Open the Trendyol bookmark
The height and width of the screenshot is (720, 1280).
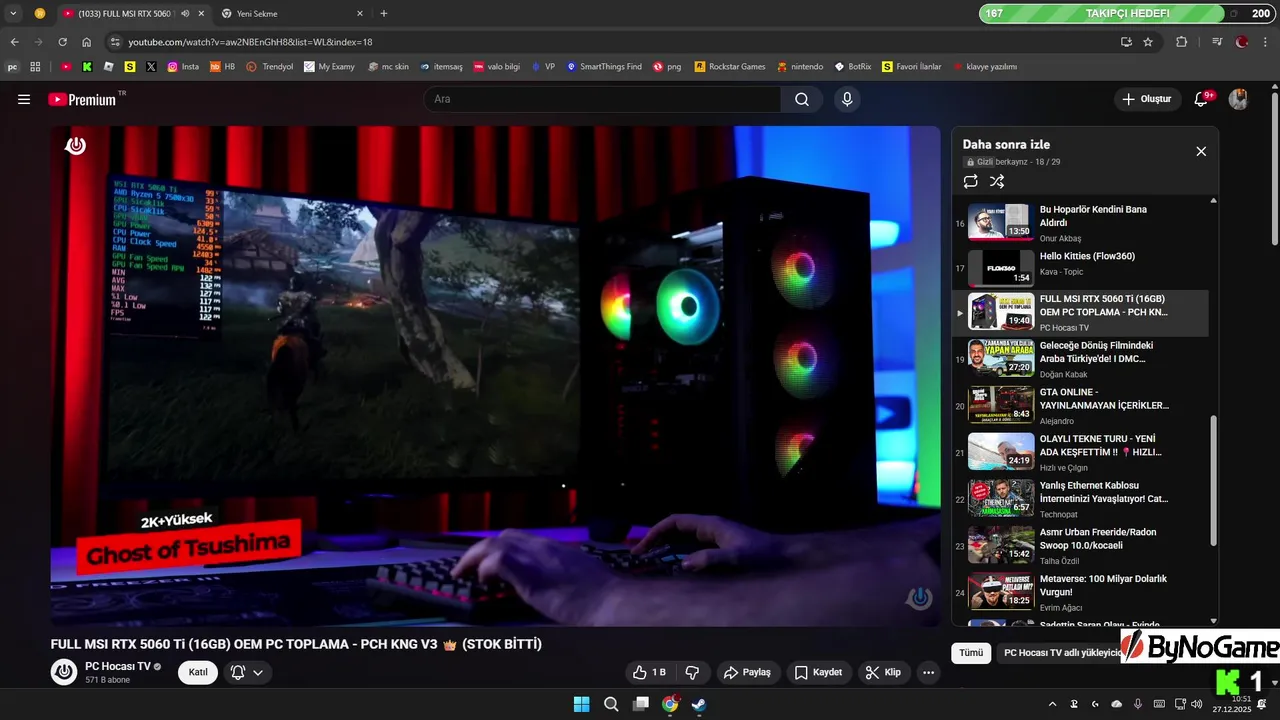[x=270, y=67]
